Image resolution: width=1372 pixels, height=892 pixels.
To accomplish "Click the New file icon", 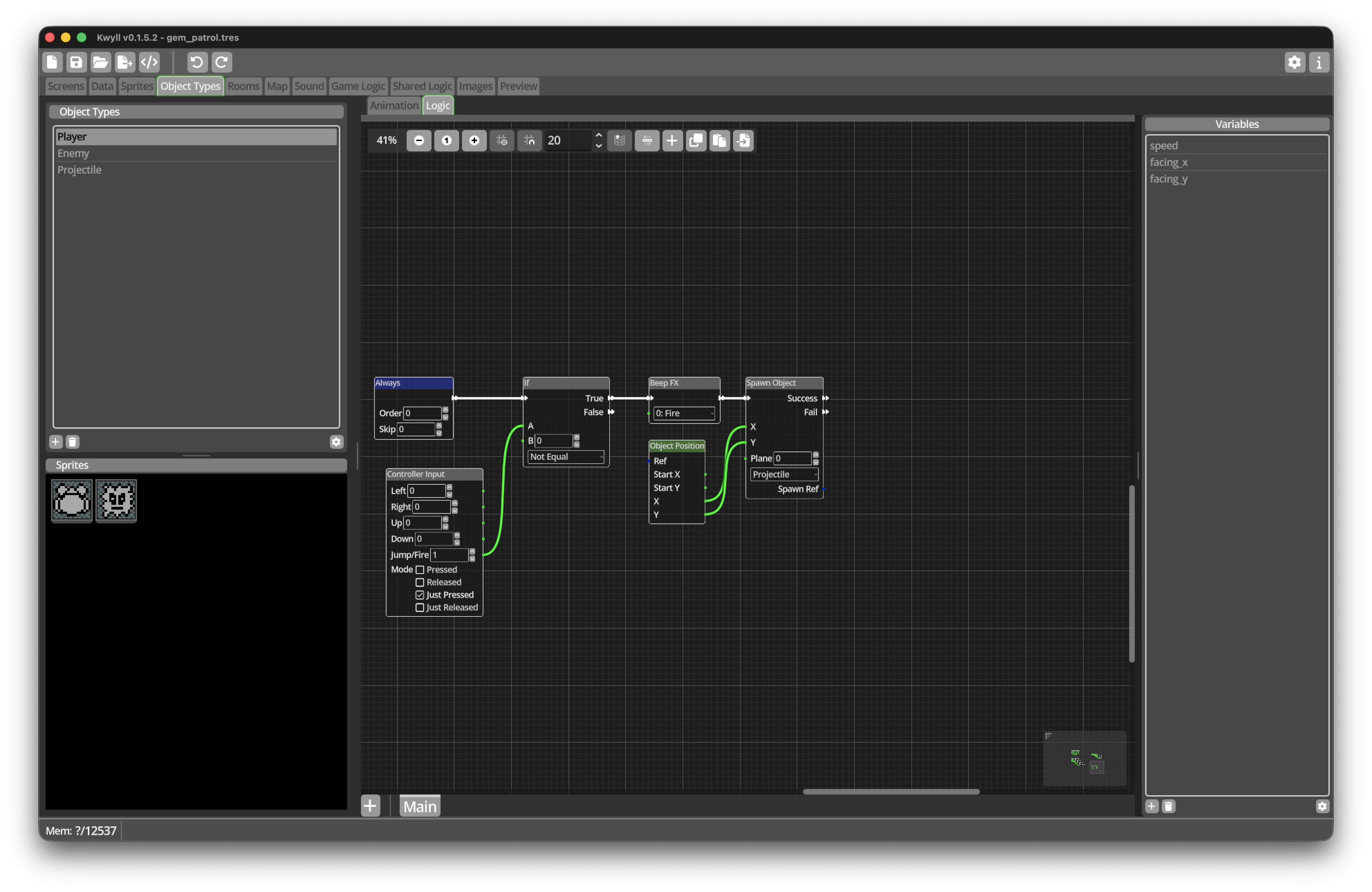I will click(x=53, y=62).
